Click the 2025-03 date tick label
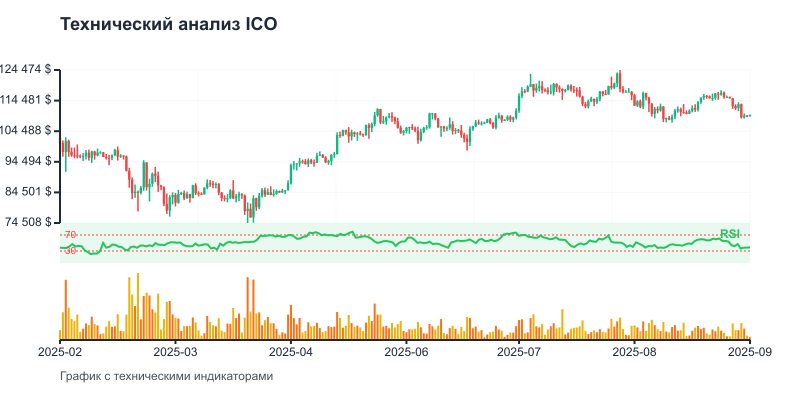The width and height of the screenshot is (800, 400). pyautogui.click(x=176, y=352)
